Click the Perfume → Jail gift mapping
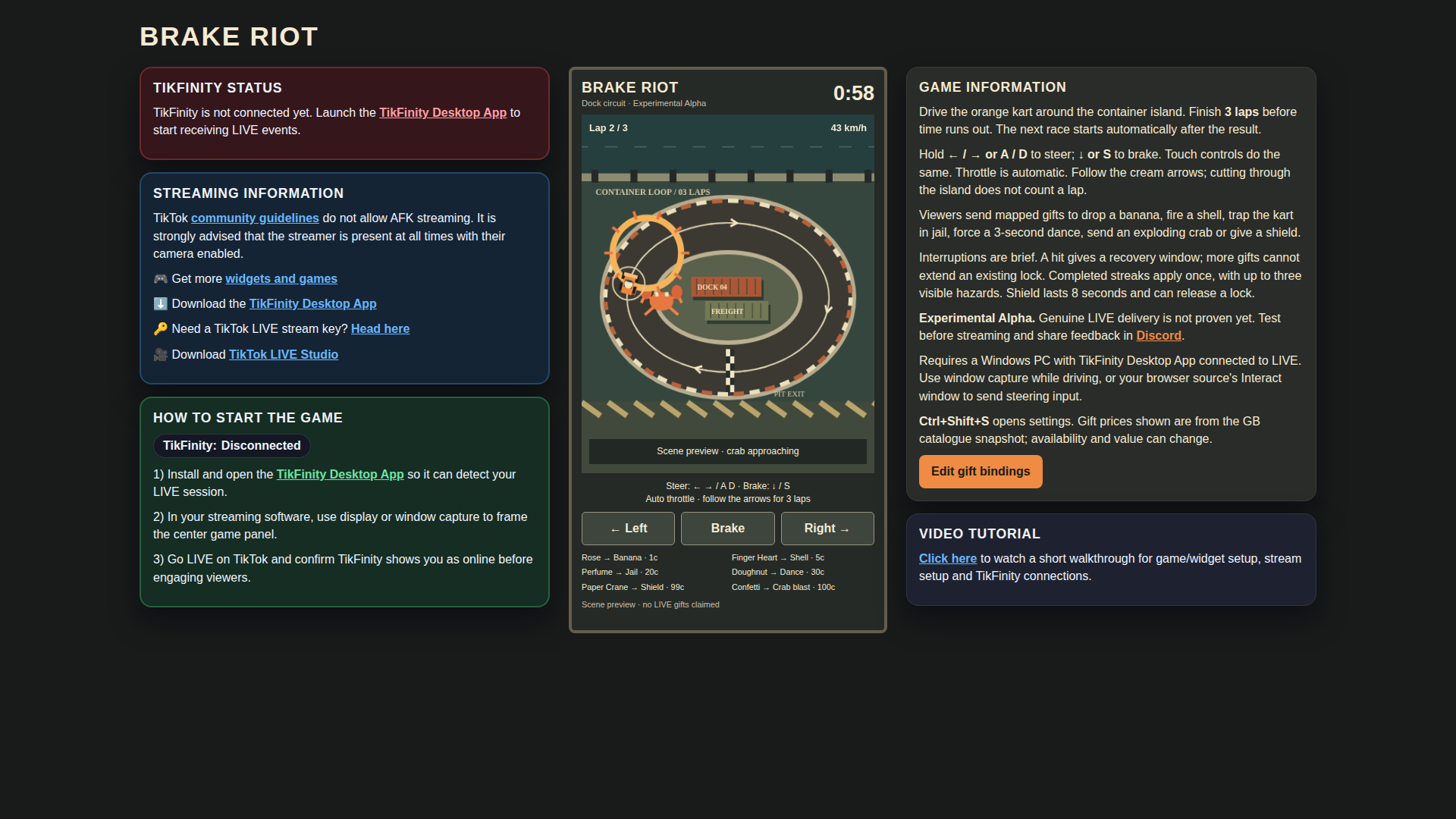 [620, 572]
